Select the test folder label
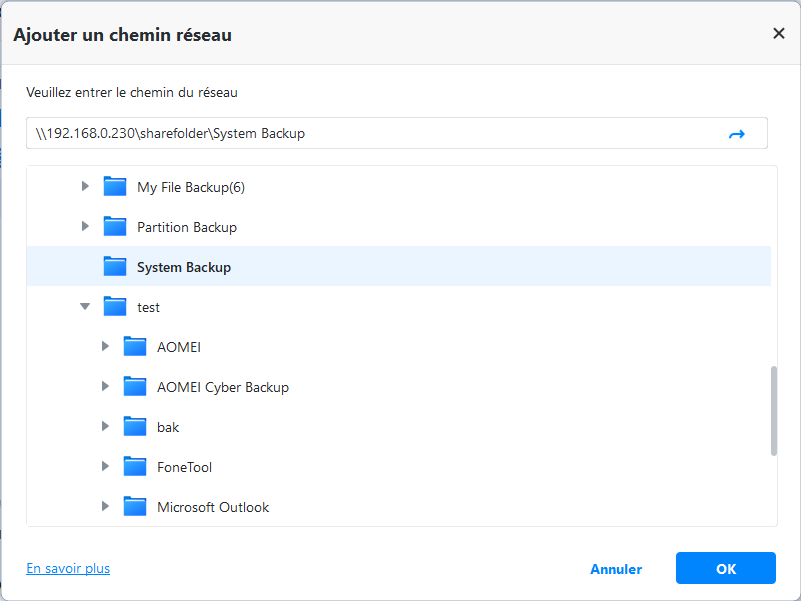 tap(148, 307)
